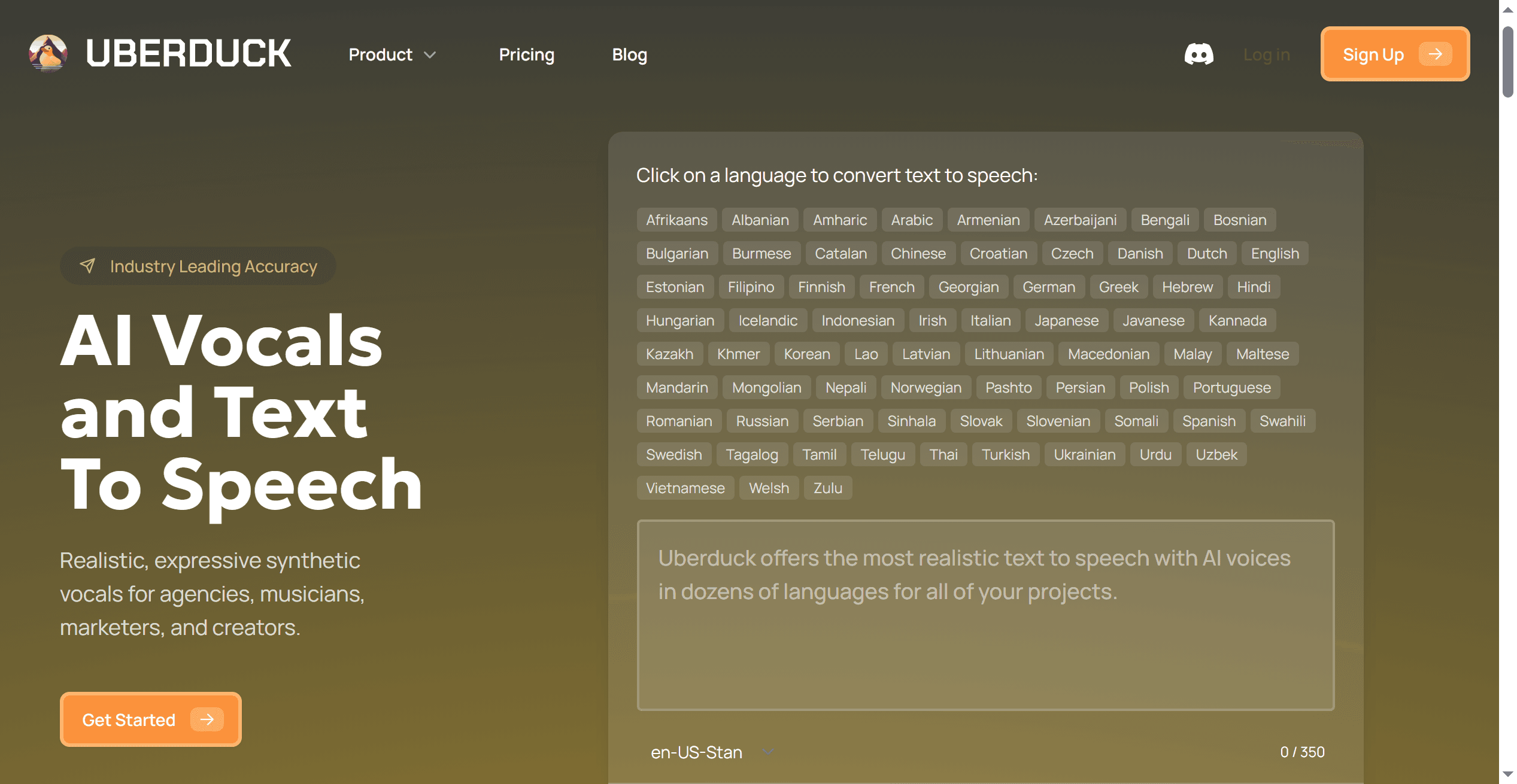Click the arrow icon in Sign Up
Screen dimensions: 1517x784
click(x=1435, y=54)
